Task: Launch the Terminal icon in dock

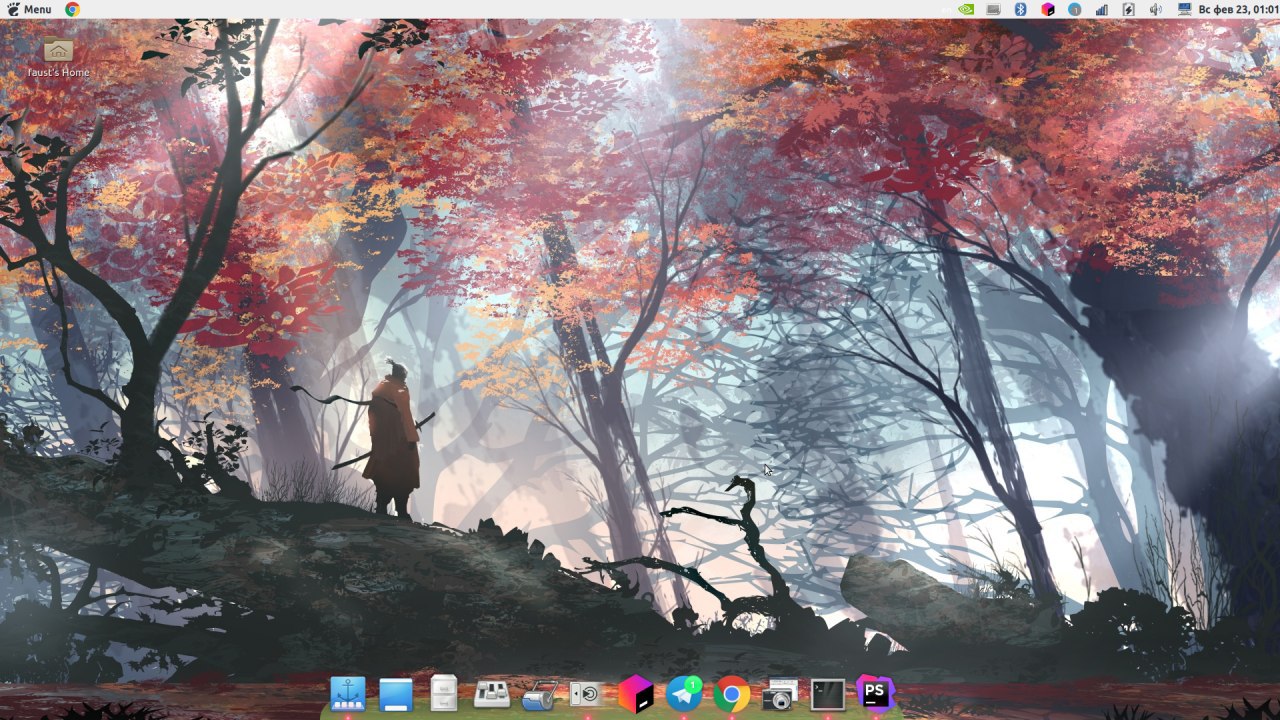Action: tap(828, 693)
